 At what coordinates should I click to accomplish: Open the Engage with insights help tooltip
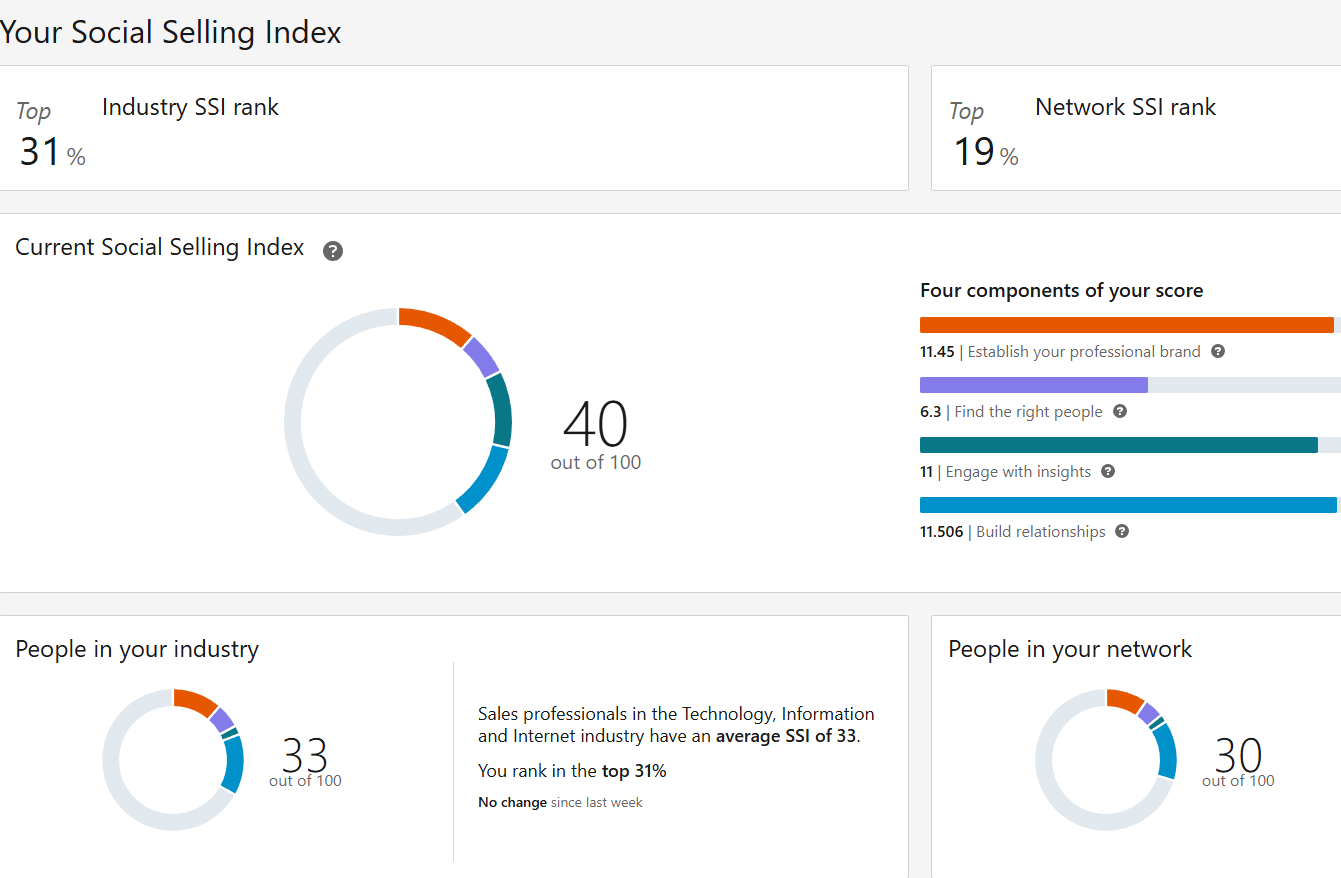(1108, 472)
